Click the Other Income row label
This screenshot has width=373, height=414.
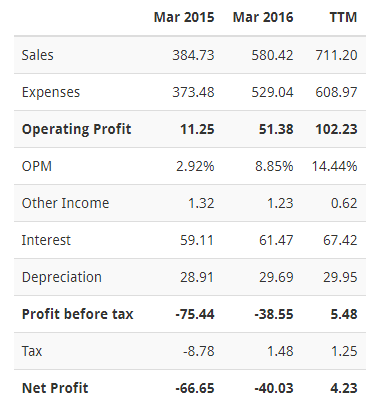click(65, 203)
